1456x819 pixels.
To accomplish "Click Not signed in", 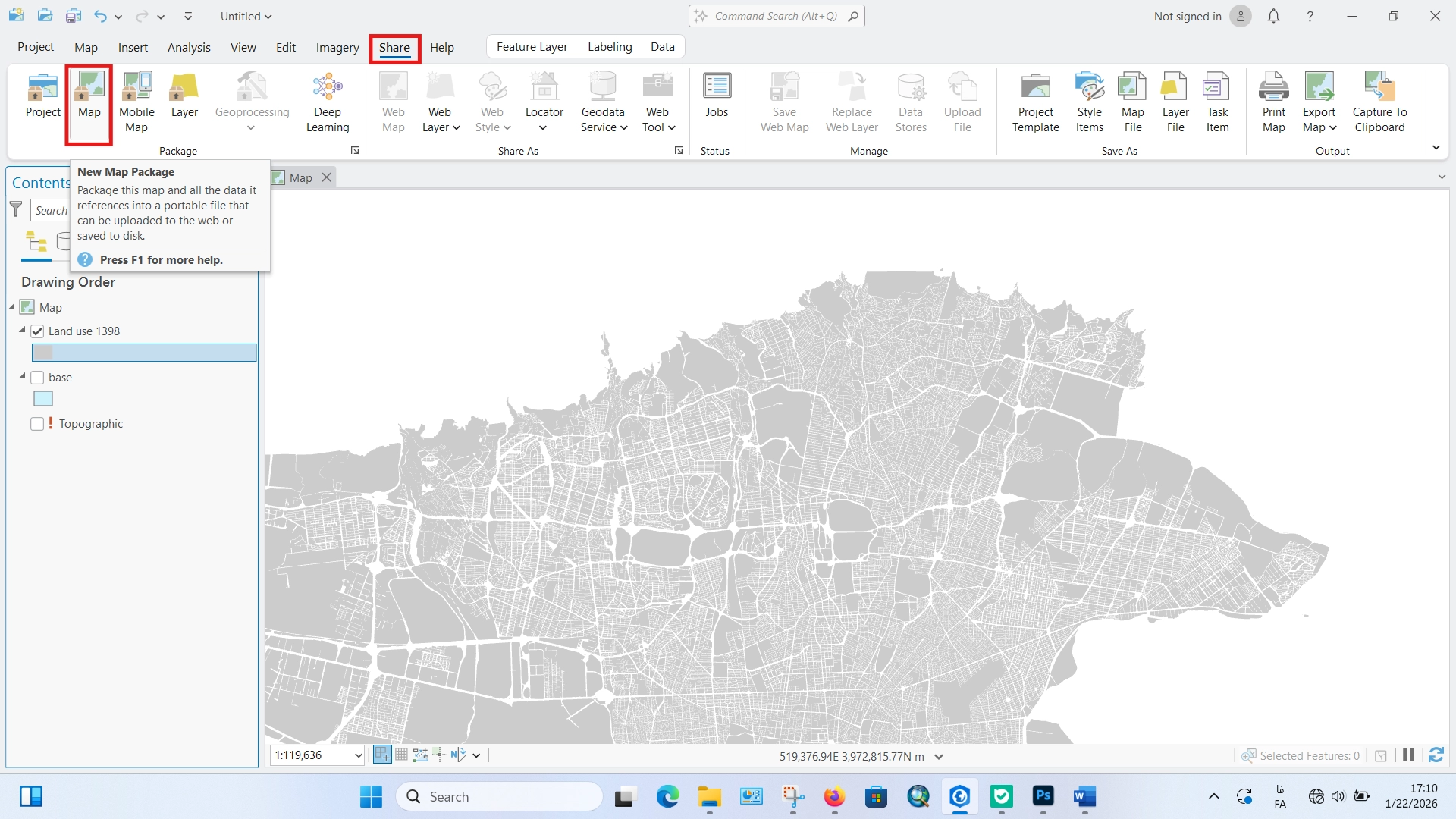I will tap(1188, 16).
